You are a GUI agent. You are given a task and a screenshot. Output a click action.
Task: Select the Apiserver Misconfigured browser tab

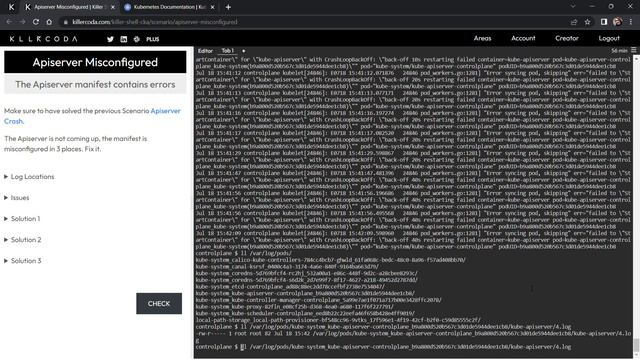click(69, 7)
